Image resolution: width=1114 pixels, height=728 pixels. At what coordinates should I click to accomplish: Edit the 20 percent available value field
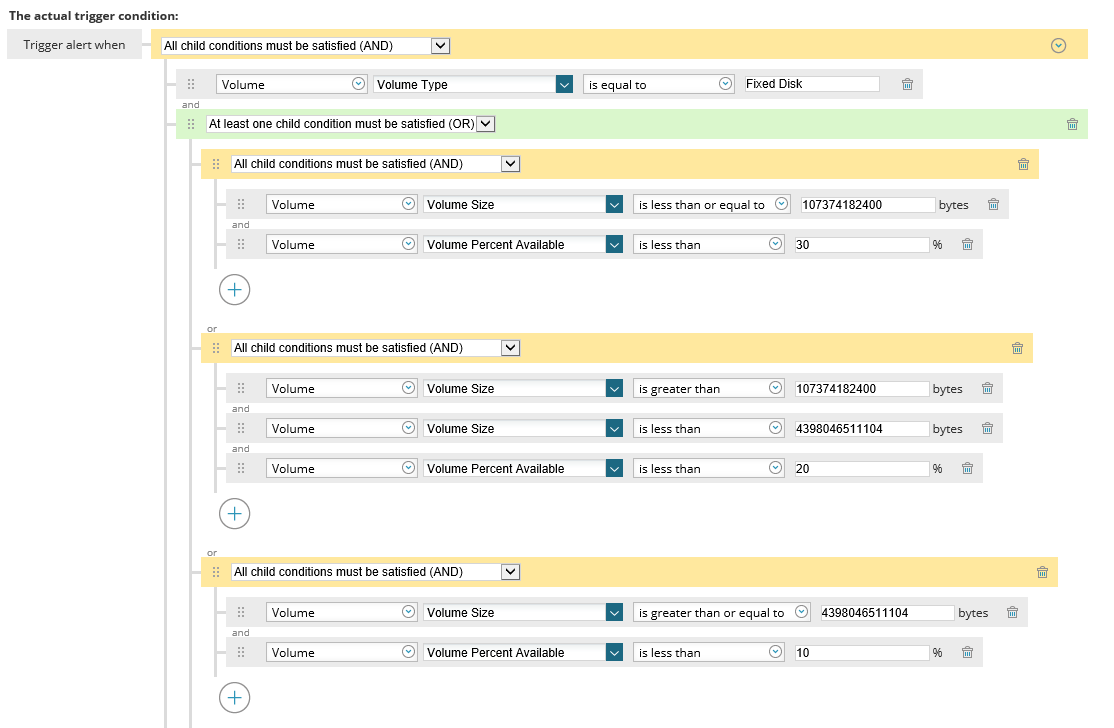pyautogui.click(x=862, y=468)
